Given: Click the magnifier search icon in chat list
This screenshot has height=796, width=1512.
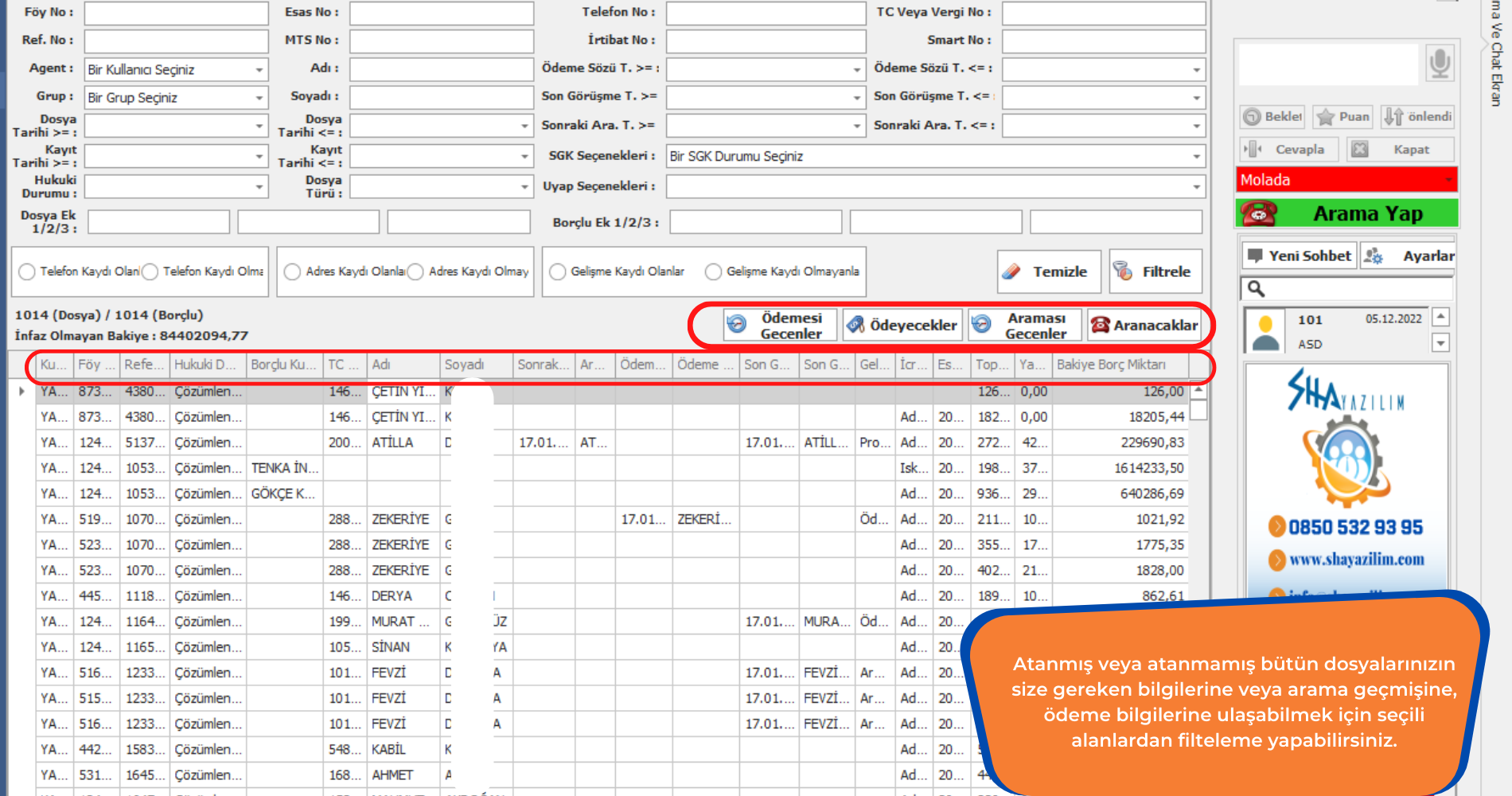Looking at the screenshot, I should [x=1256, y=288].
